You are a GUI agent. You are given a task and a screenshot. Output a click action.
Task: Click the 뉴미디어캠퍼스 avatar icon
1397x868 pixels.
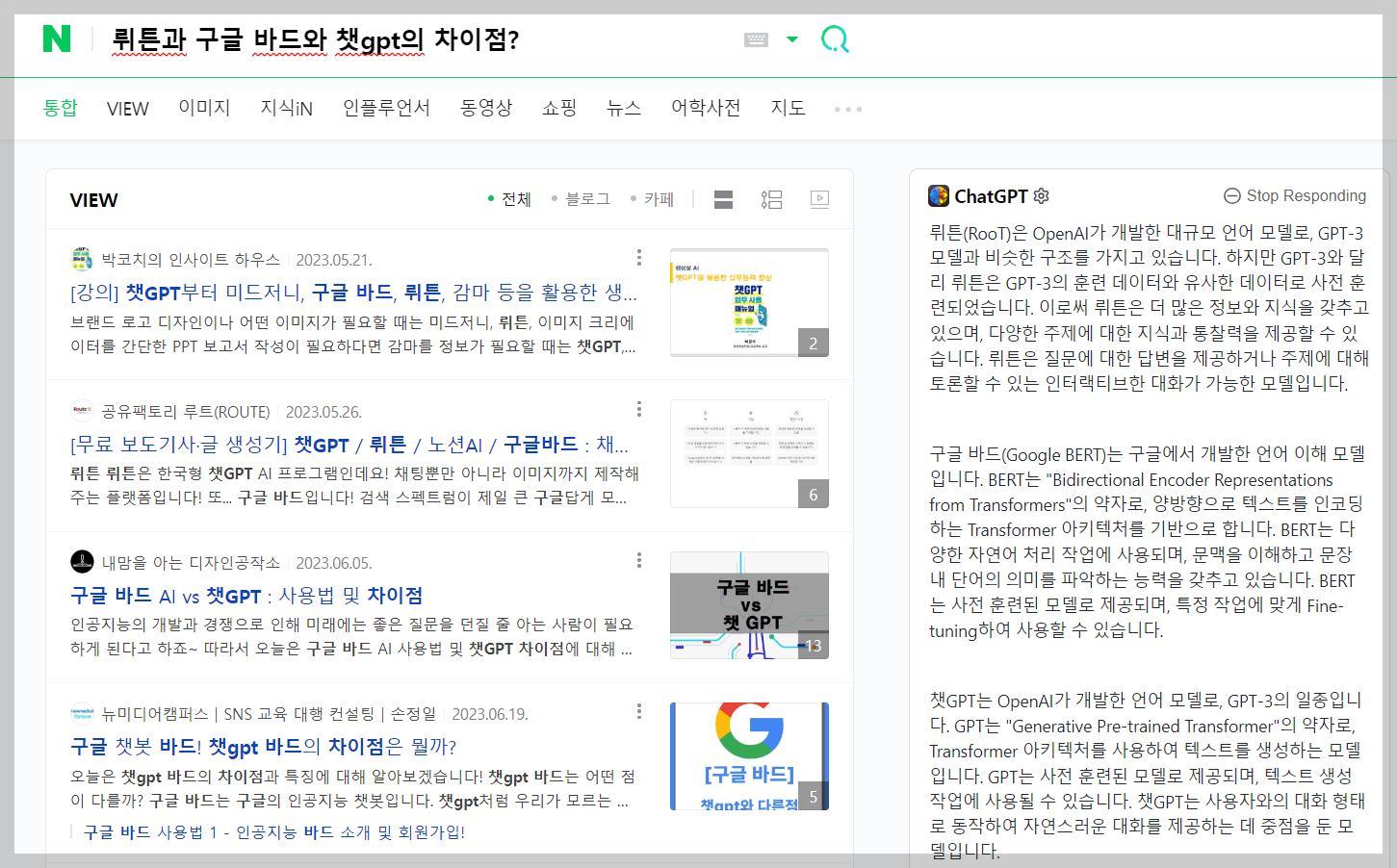click(82, 714)
